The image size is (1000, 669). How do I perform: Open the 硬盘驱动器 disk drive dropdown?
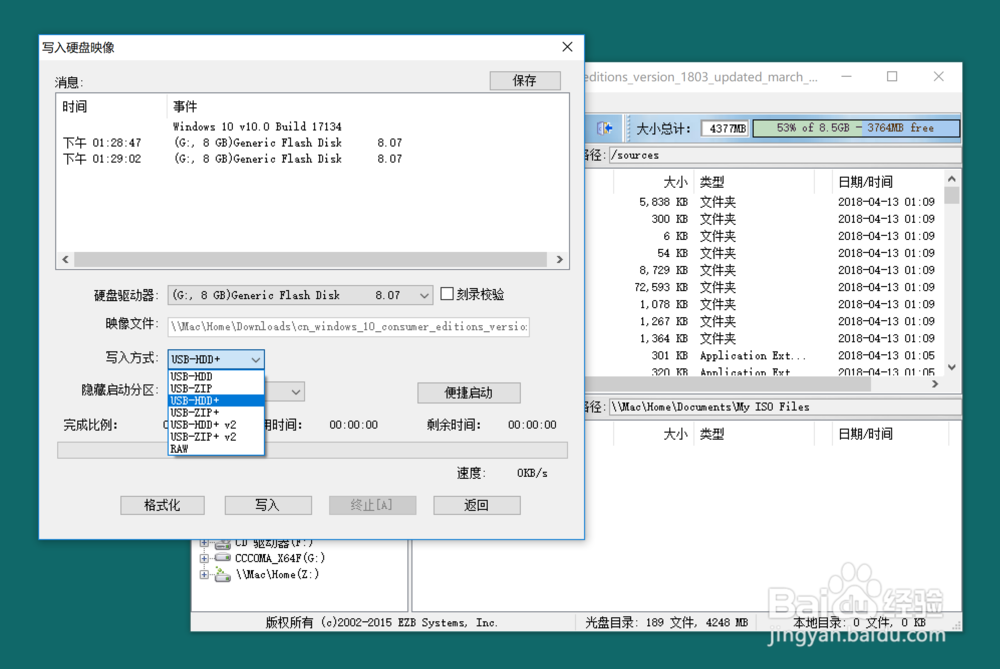(424, 295)
